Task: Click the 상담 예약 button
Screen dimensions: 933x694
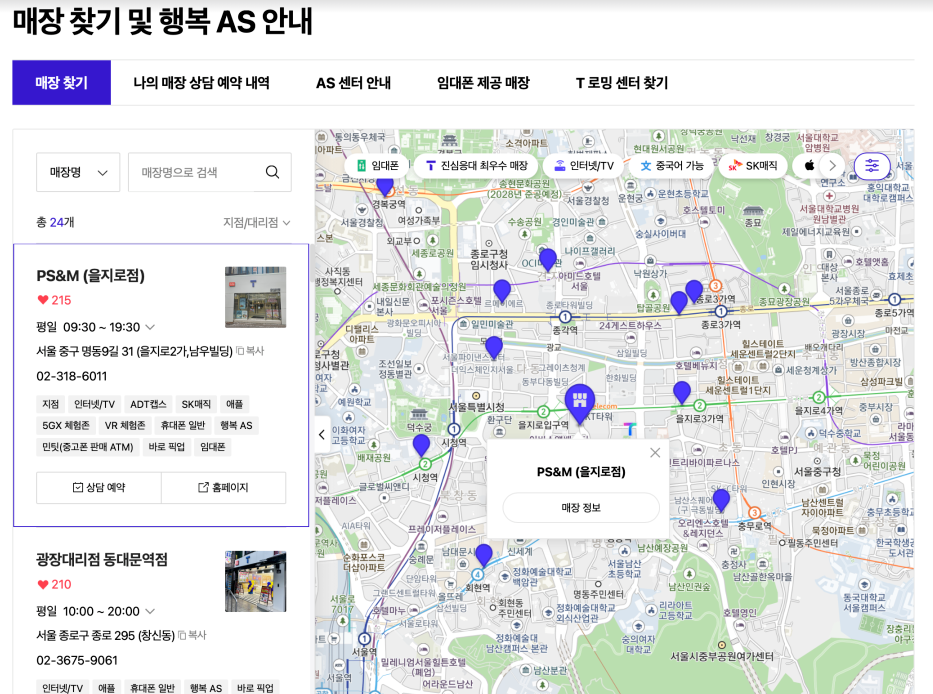Action: pyautogui.click(x=99, y=487)
